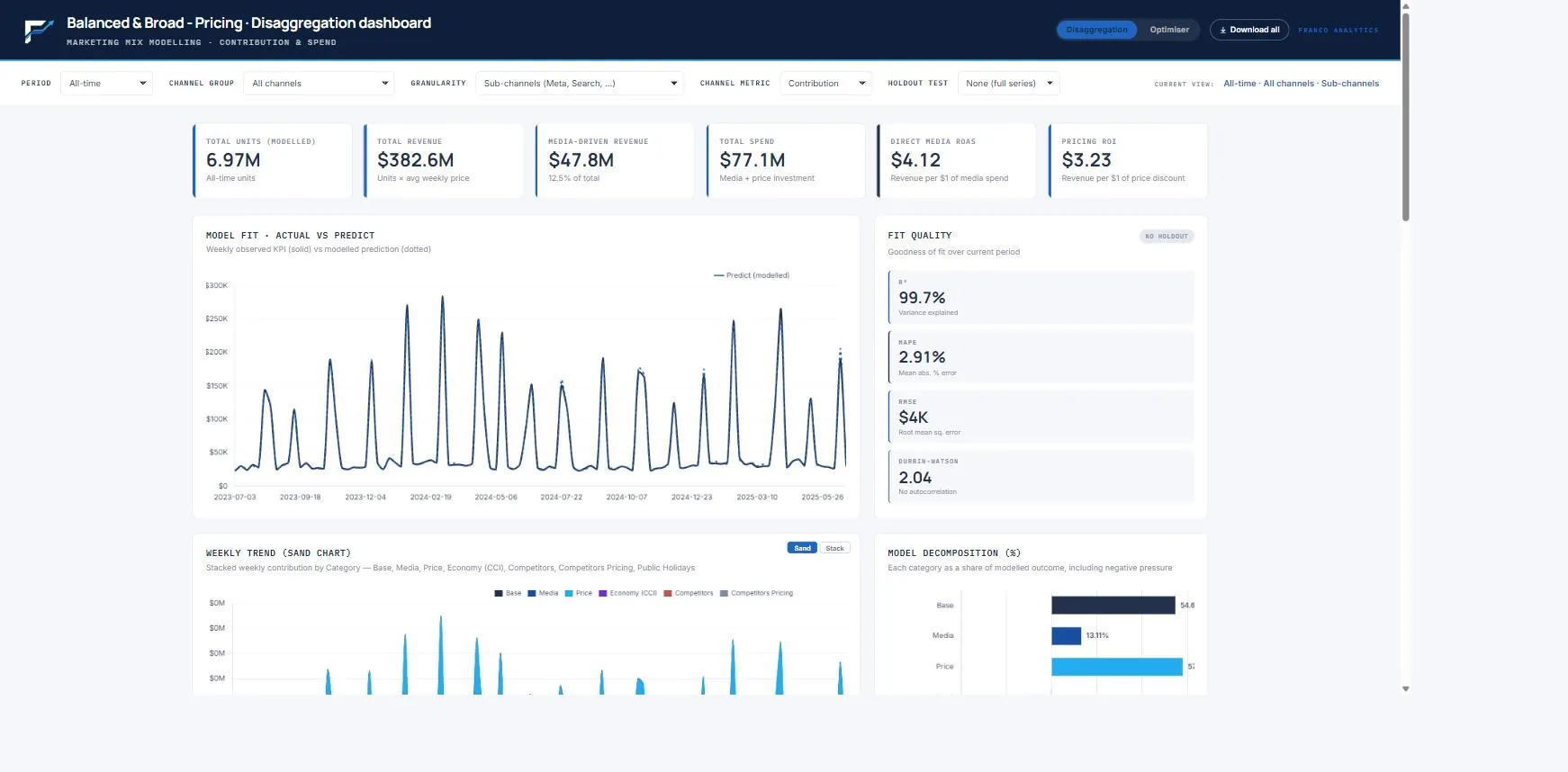
Task: Click the 2024-02-19 axis date label
Action: [430, 497]
